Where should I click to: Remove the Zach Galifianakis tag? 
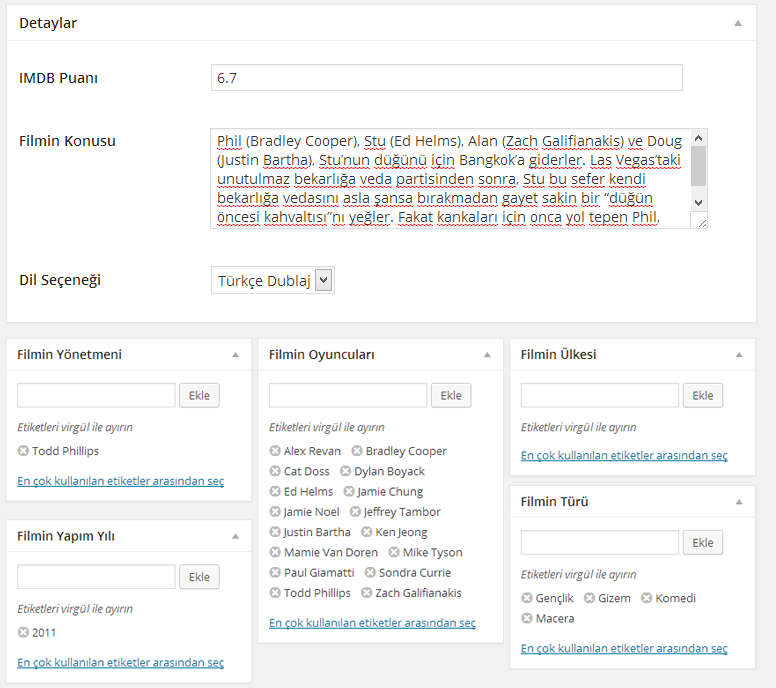click(x=366, y=592)
